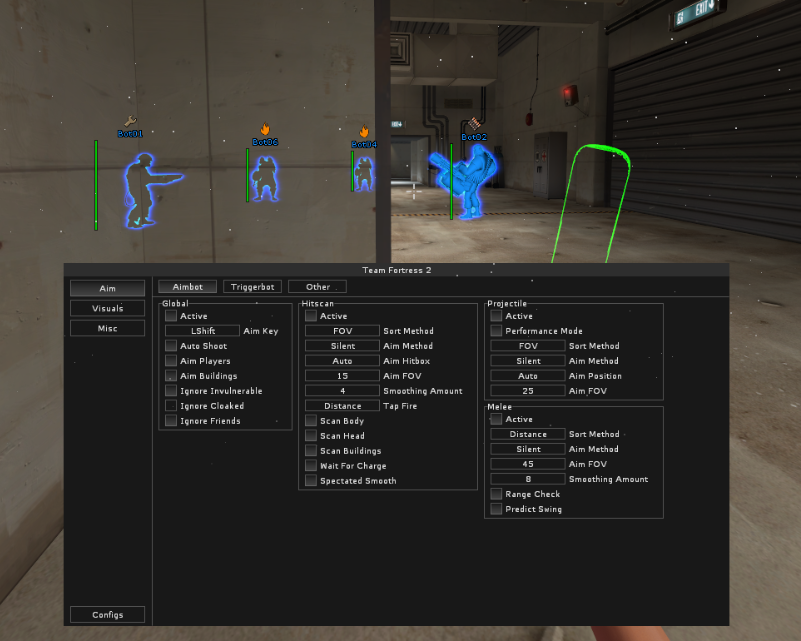This screenshot has width=801, height=641.
Task: Toggle Range Check checkbox
Action: (496, 494)
